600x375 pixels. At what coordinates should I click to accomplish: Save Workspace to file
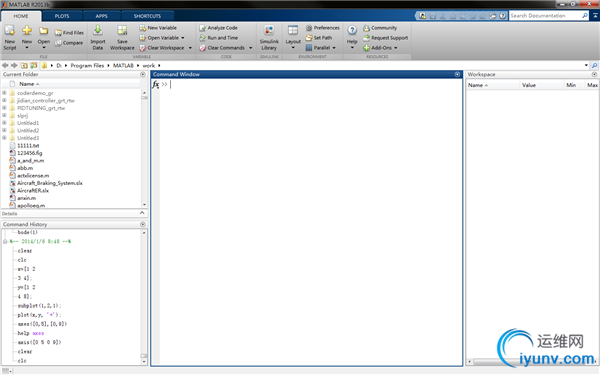click(122, 38)
